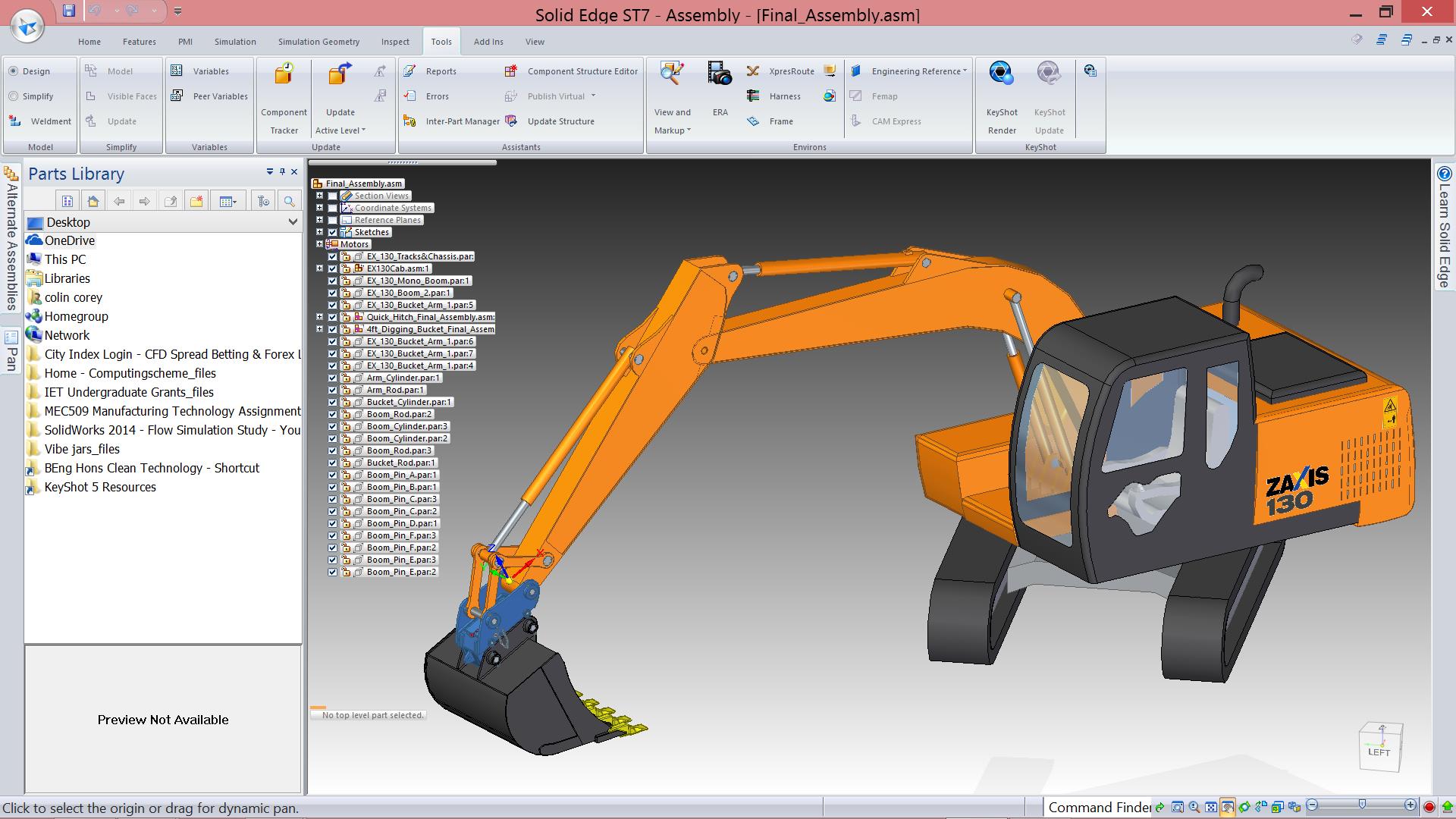Click the Save icon in quick access toolbar
Image resolution: width=1456 pixels, height=819 pixels.
[x=69, y=11]
